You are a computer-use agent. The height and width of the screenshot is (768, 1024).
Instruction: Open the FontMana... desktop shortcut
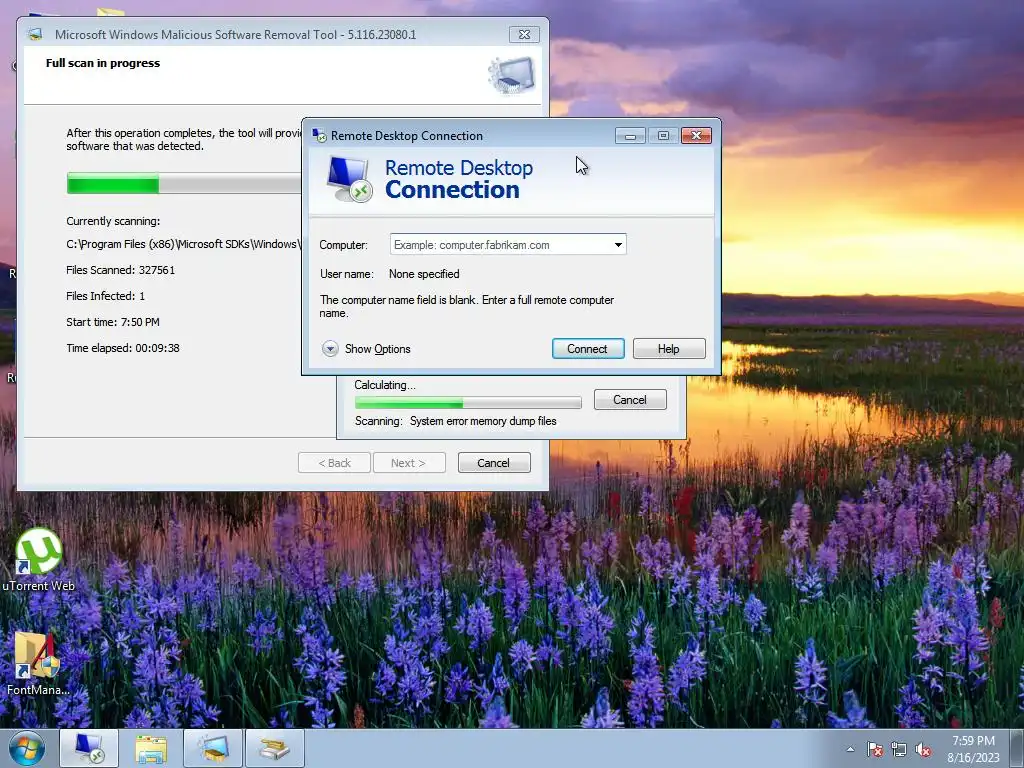[x=38, y=664]
